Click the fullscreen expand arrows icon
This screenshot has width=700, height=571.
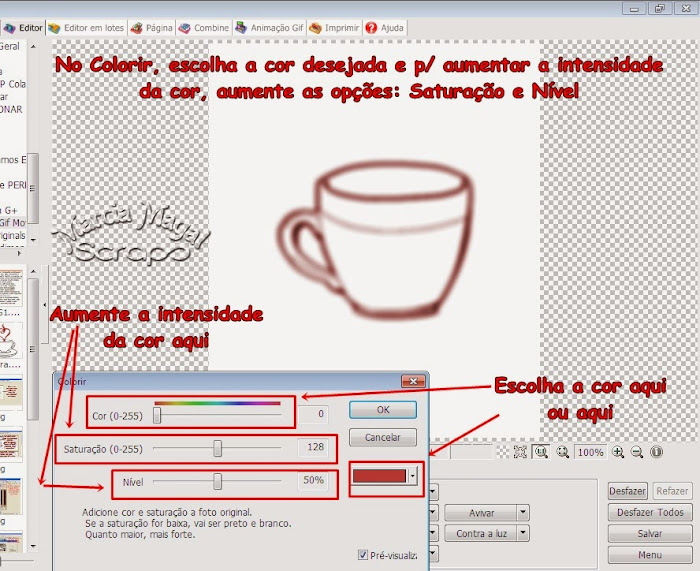[520, 452]
